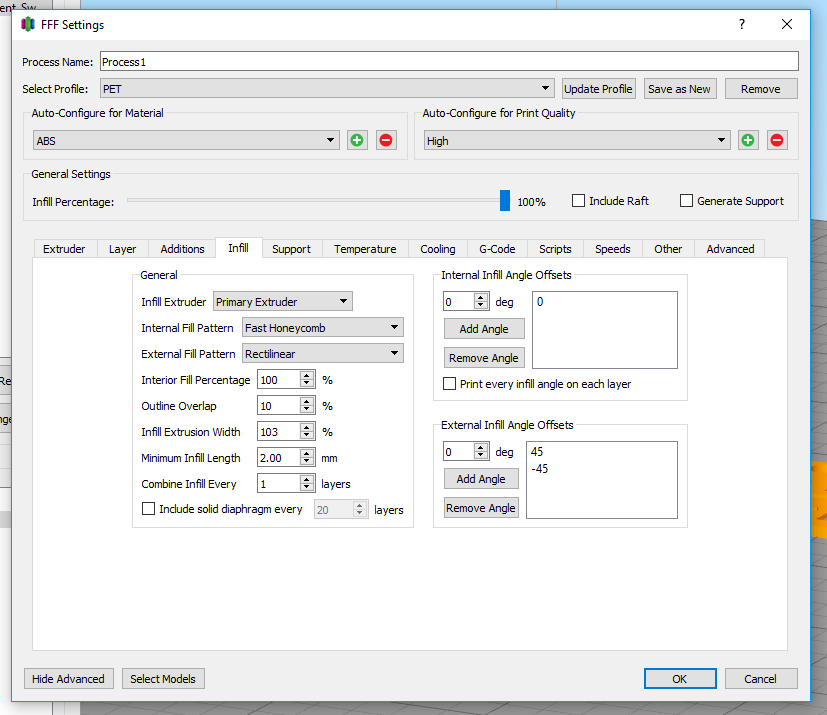Click the Infill Extrusion Width value field
827x715 pixels.
tap(279, 432)
